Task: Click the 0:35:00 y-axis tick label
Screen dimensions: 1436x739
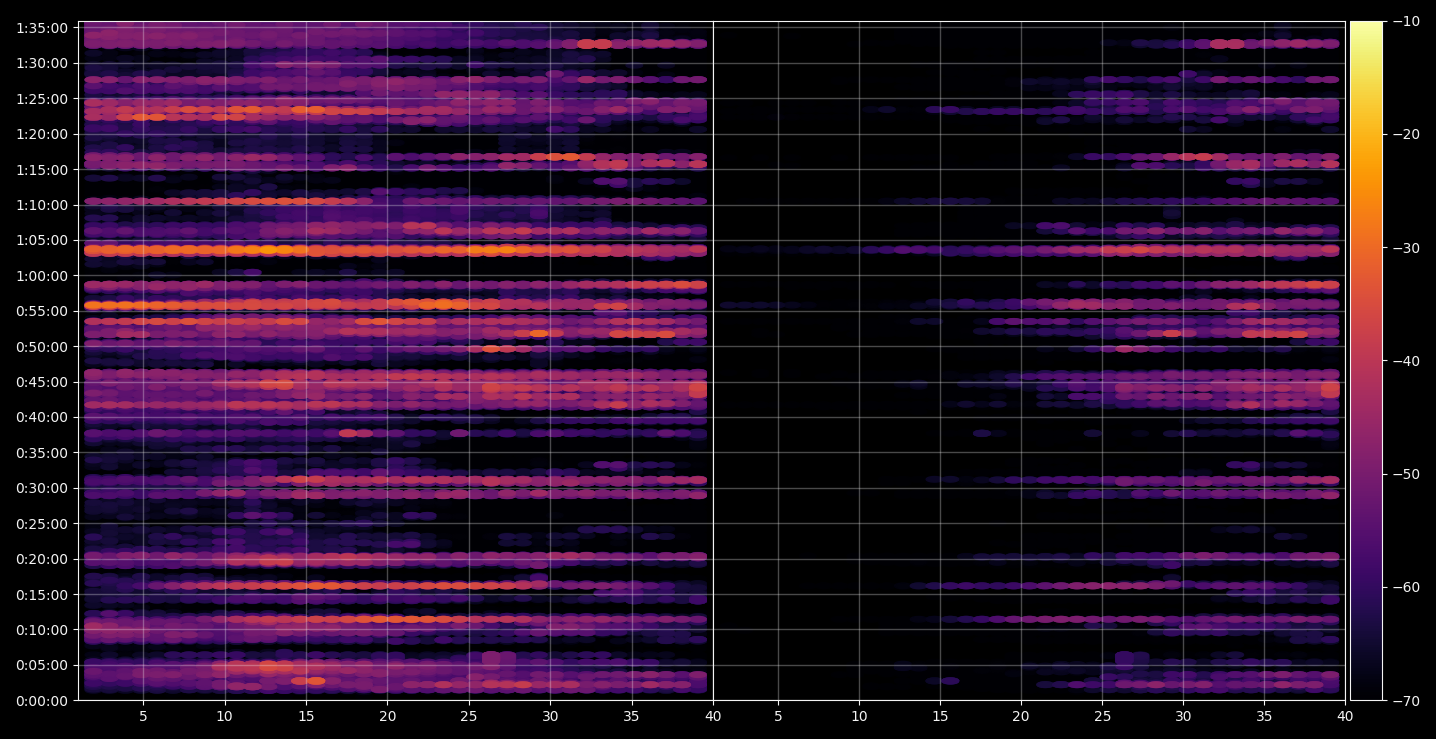Action: [42, 453]
